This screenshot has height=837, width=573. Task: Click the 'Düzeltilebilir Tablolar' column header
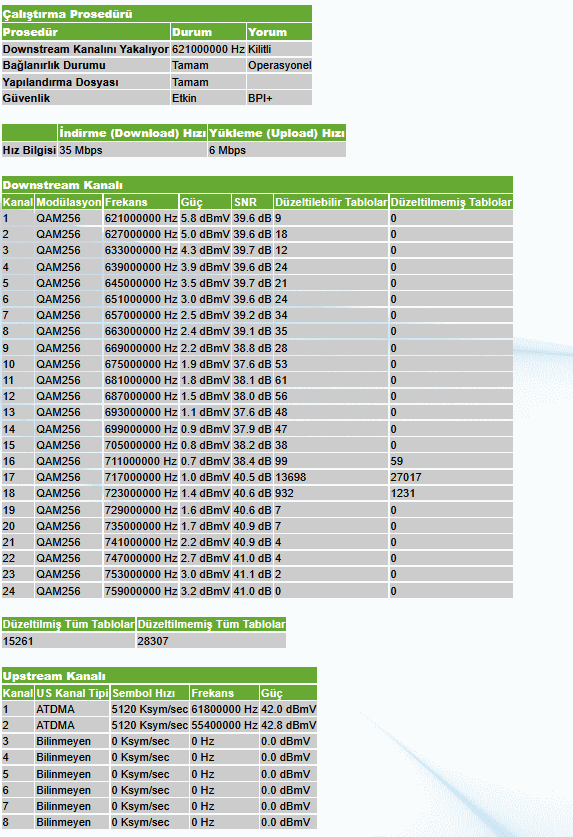[x=331, y=202]
